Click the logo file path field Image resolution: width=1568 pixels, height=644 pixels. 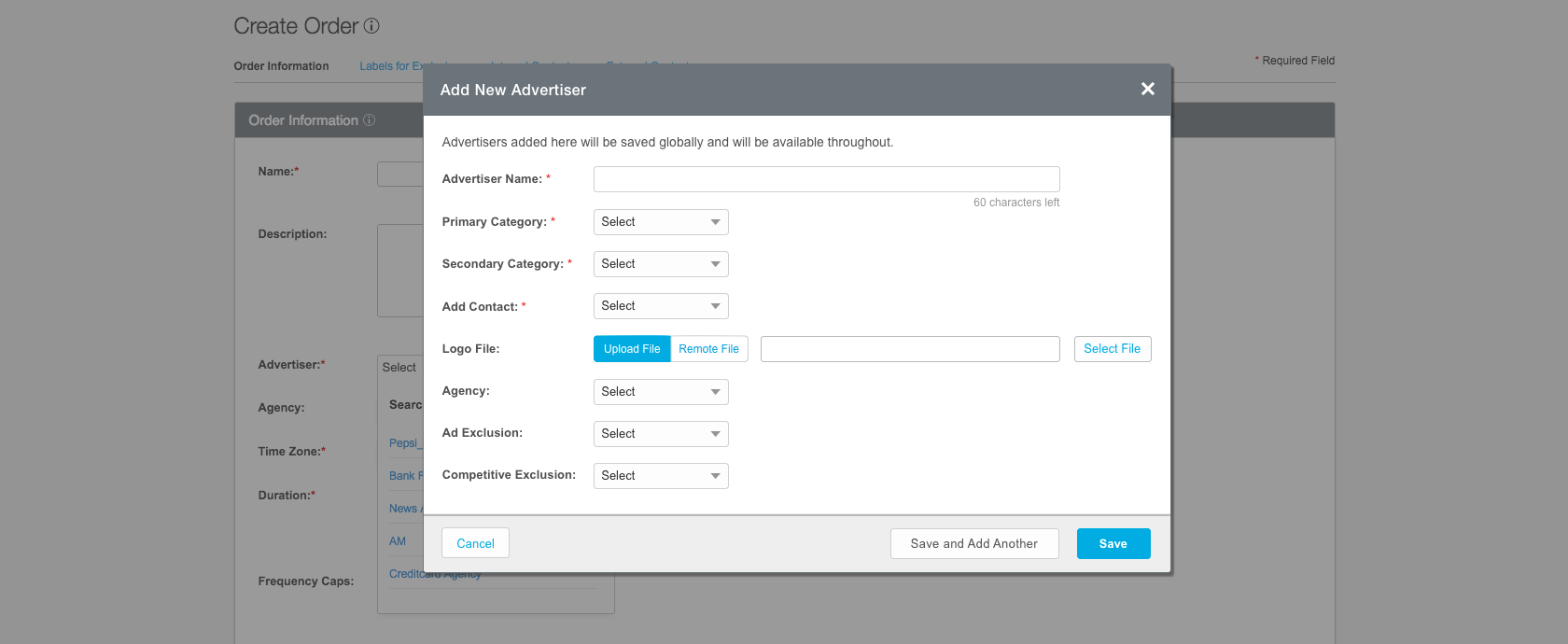pos(909,349)
